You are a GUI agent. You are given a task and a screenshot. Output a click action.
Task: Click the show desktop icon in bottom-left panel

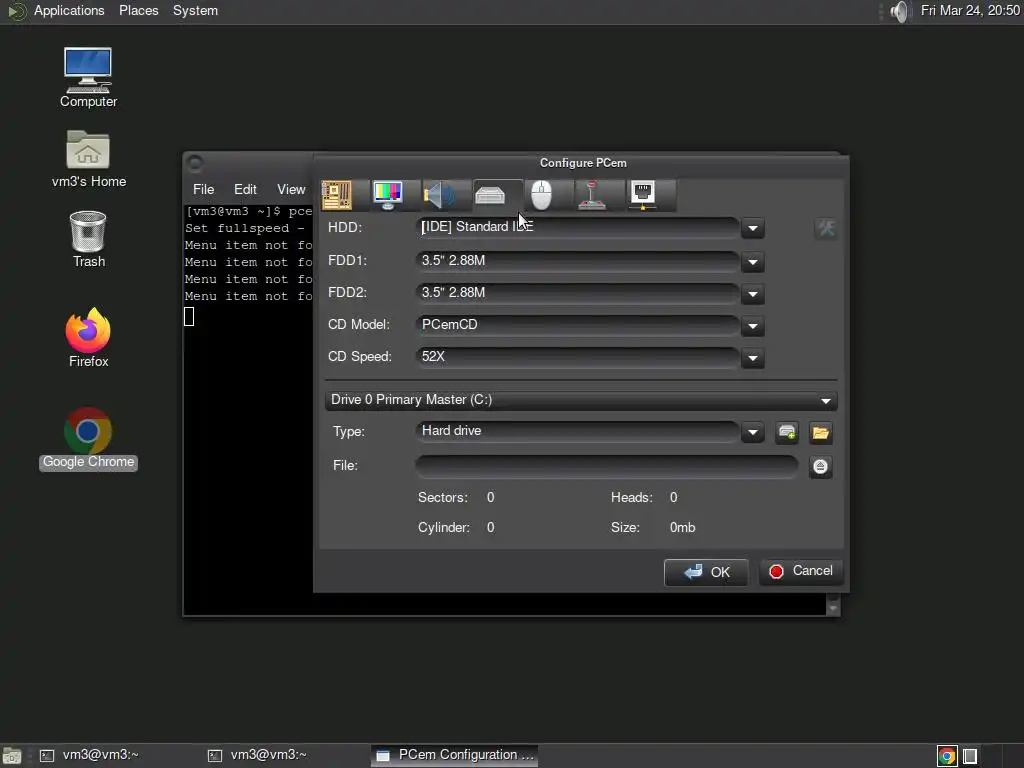tap(12, 756)
